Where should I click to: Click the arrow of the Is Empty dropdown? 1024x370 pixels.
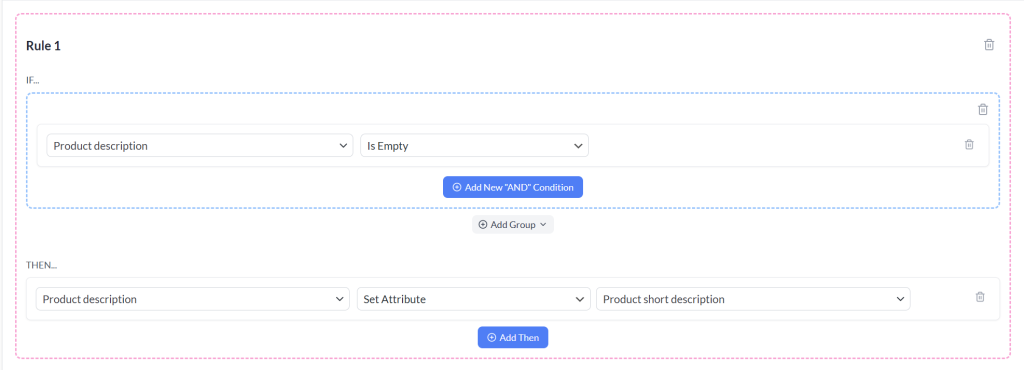pos(578,146)
